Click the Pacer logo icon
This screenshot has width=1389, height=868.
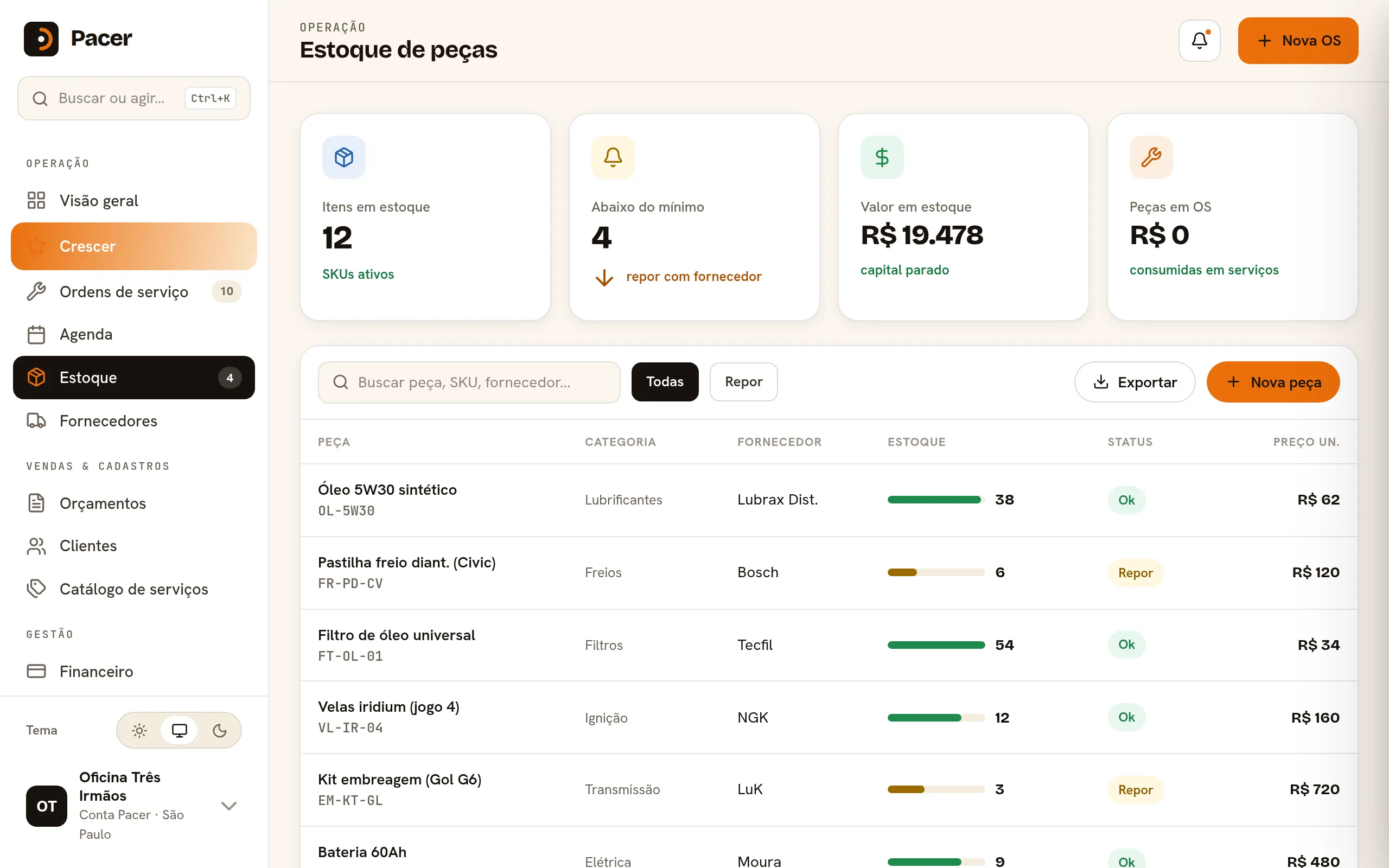tap(41, 39)
